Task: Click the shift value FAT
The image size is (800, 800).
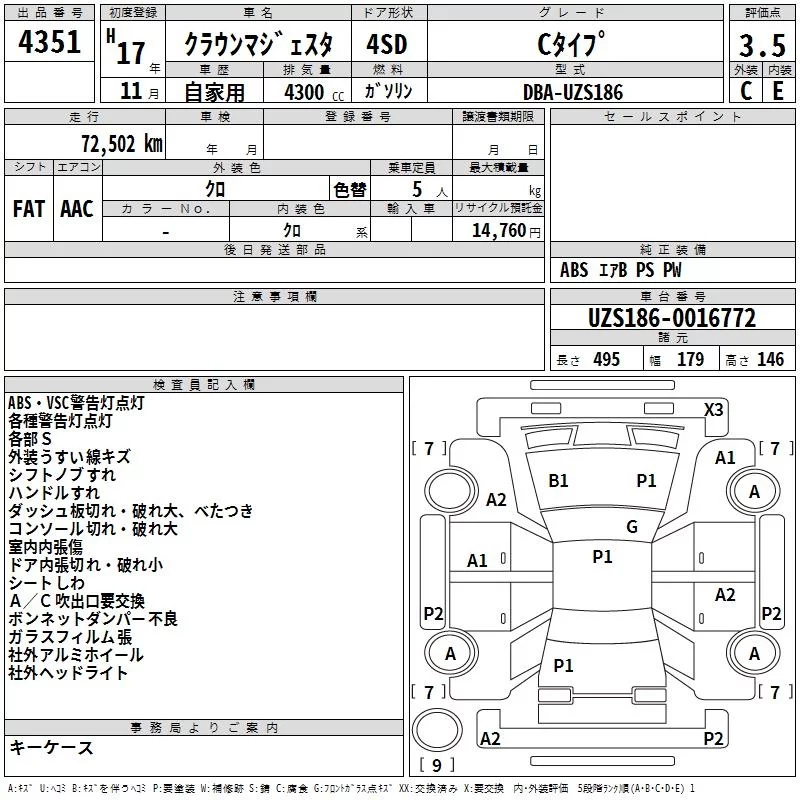Action: coord(29,209)
